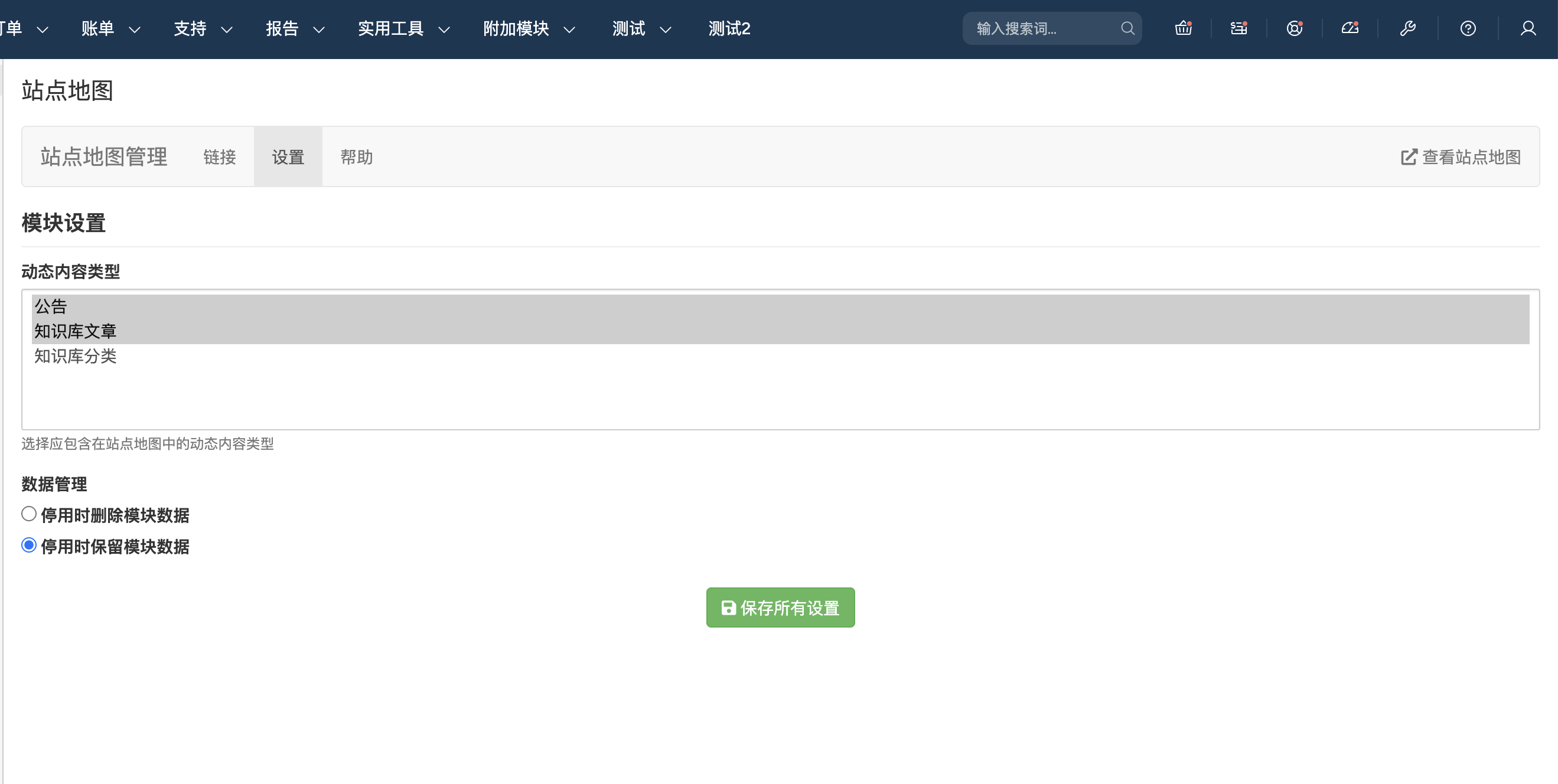选择「停用时删除模块数据」单选按钮

28,514
